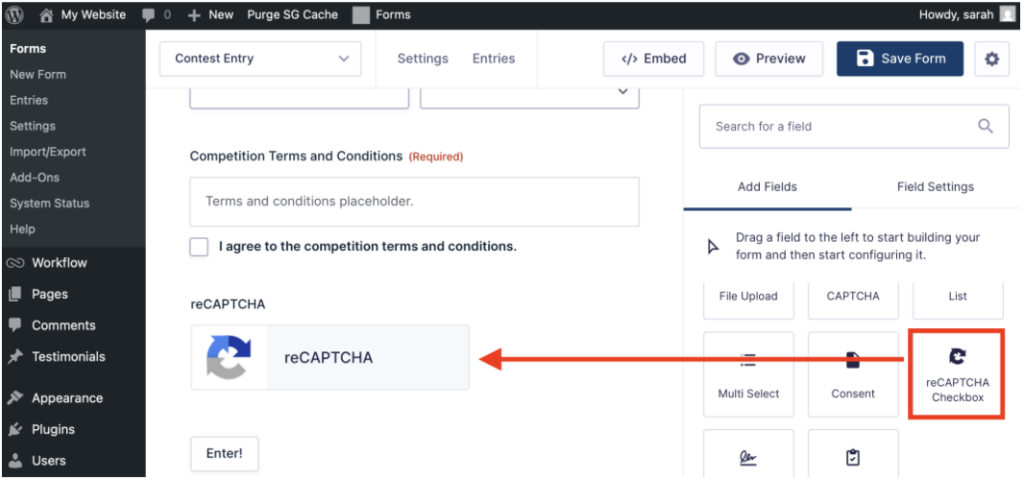The image size is (1024, 480).
Task: Click the Enter! submit button
Action: click(225, 454)
